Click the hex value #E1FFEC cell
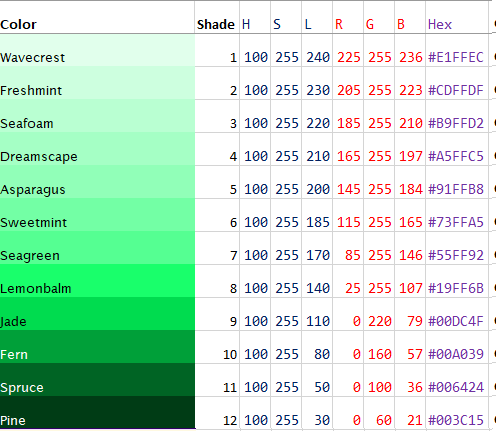Viewport: 496px width, 431px height. (457, 50)
